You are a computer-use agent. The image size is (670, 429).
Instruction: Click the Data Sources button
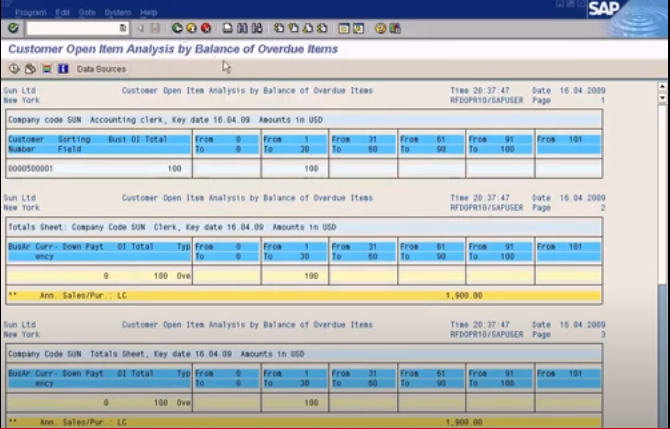[x=101, y=69]
